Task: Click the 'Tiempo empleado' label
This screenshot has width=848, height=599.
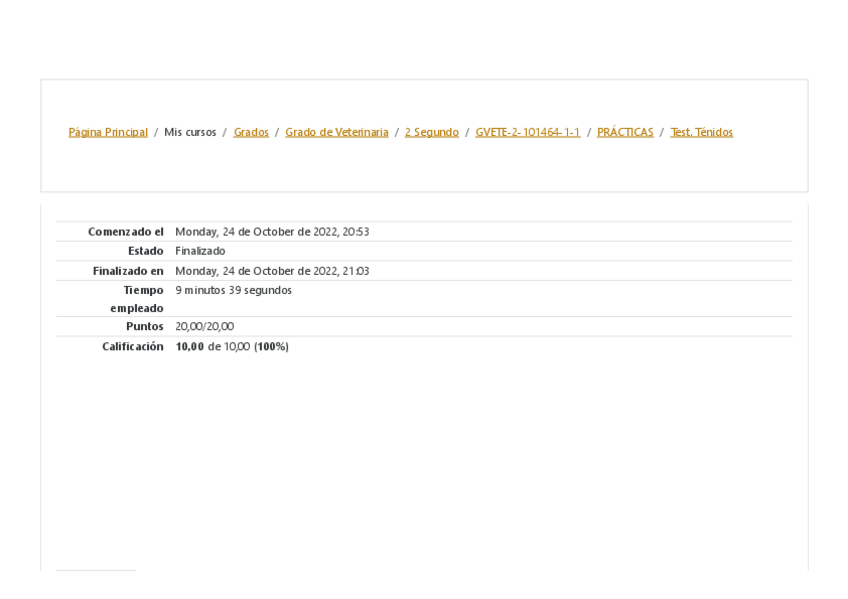Action: [x=137, y=299]
